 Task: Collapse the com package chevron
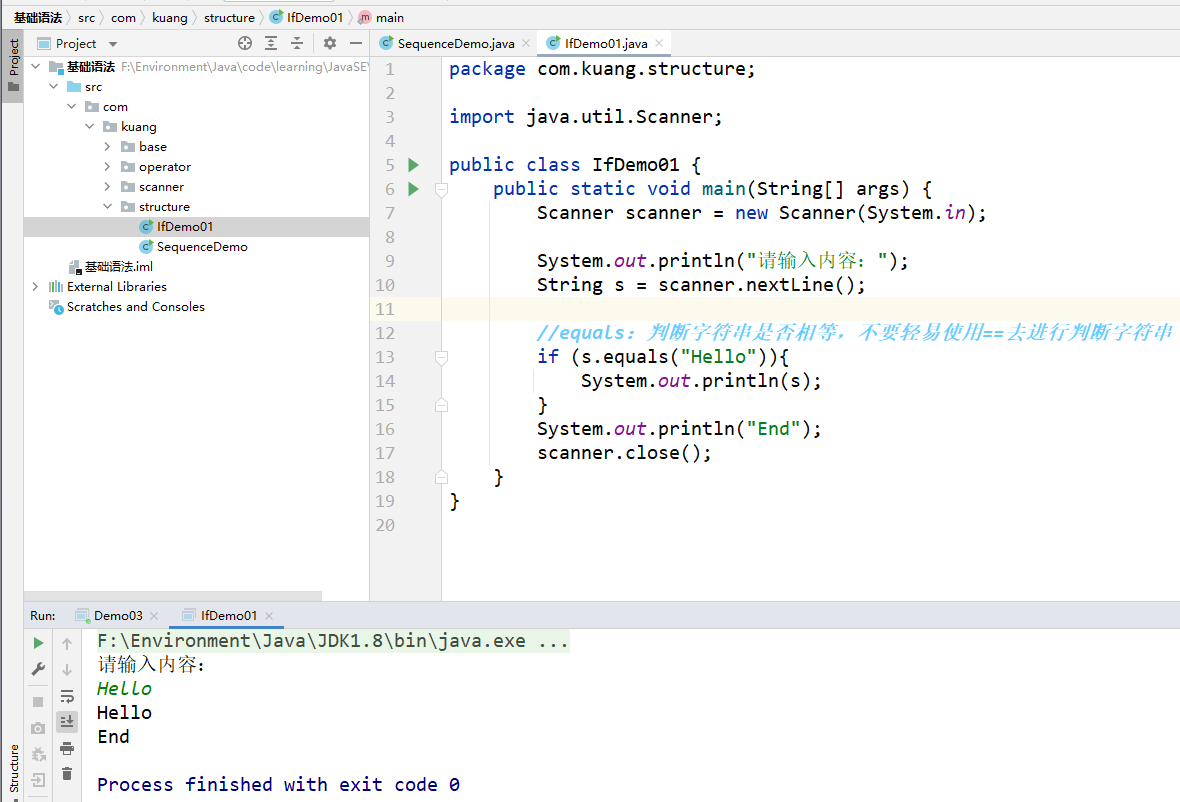point(71,107)
